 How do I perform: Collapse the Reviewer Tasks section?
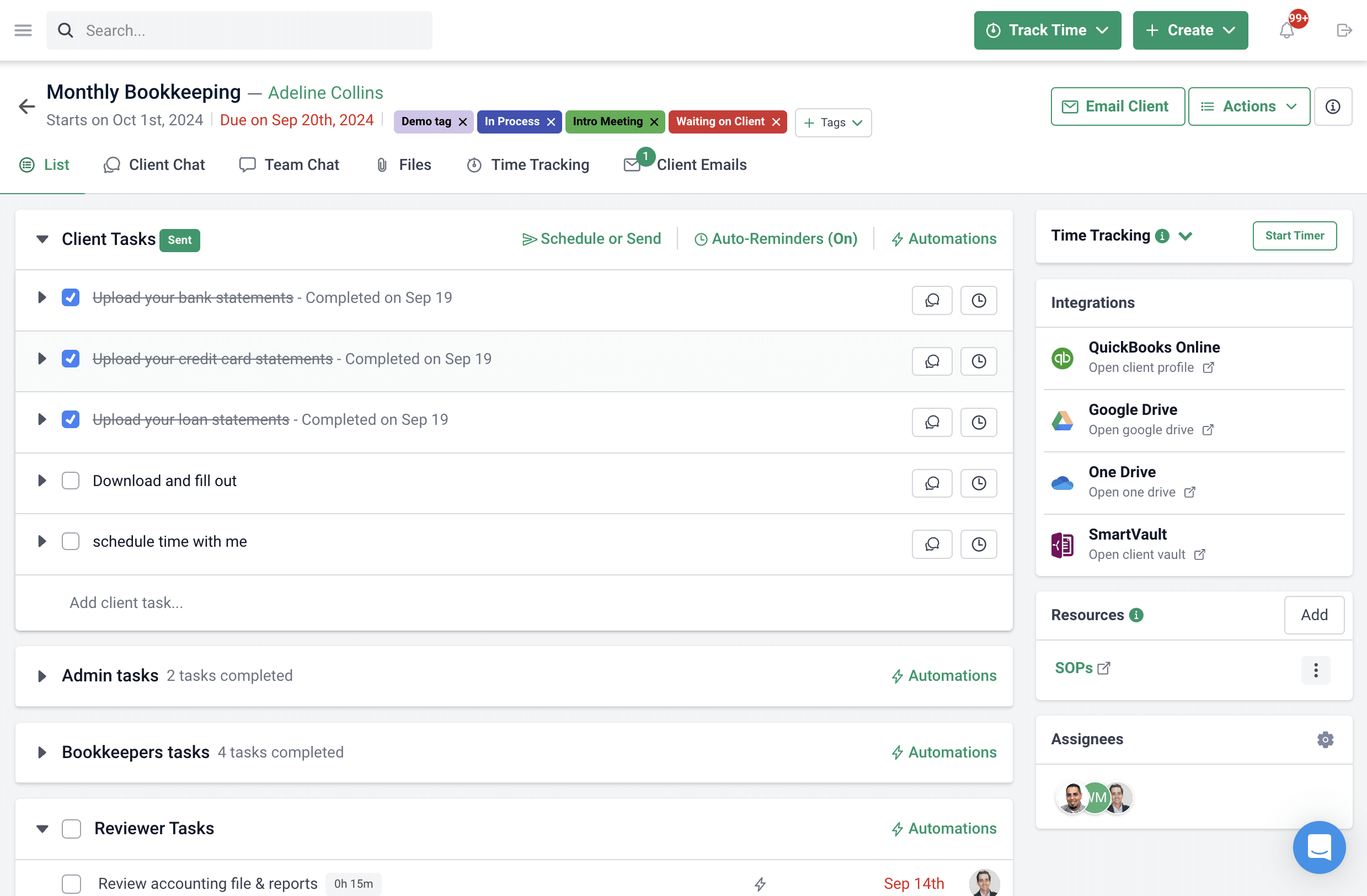point(42,828)
